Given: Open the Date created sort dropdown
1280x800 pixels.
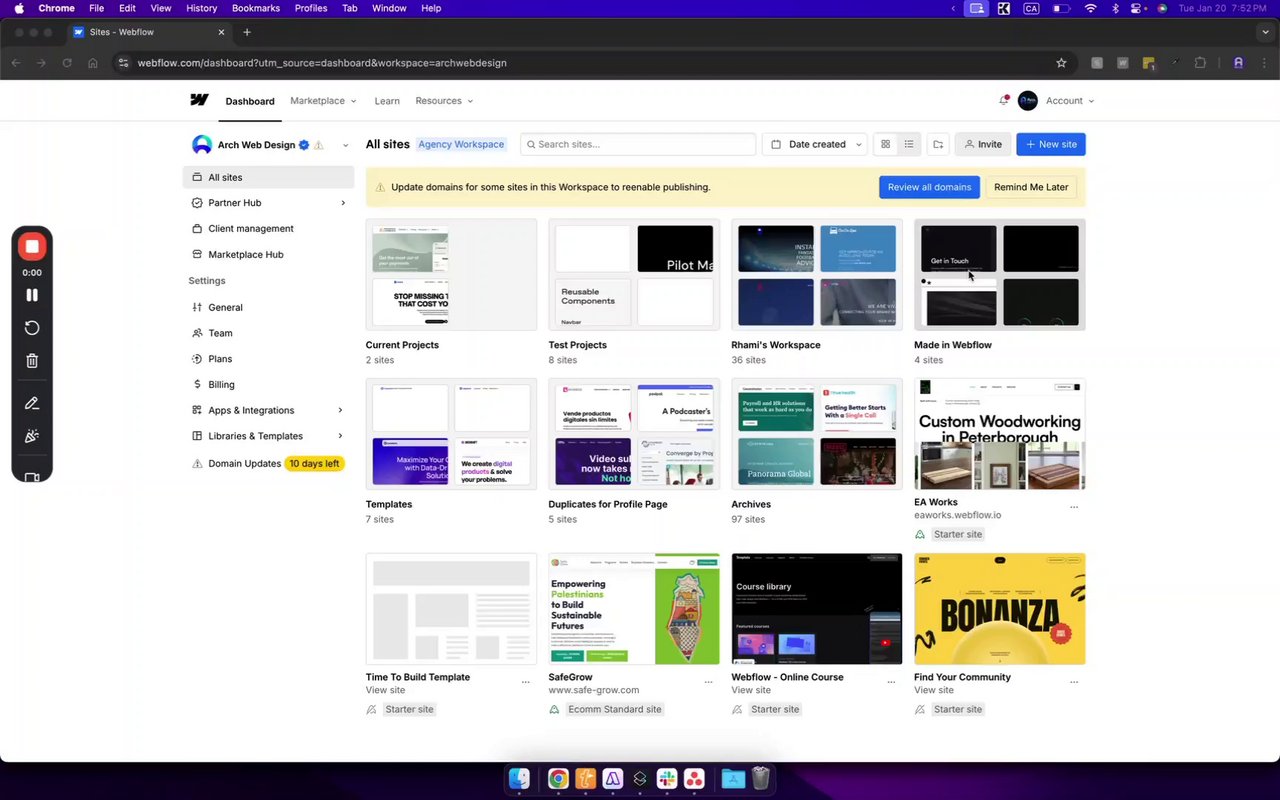Looking at the screenshot, I should click(x=816, y=144).
